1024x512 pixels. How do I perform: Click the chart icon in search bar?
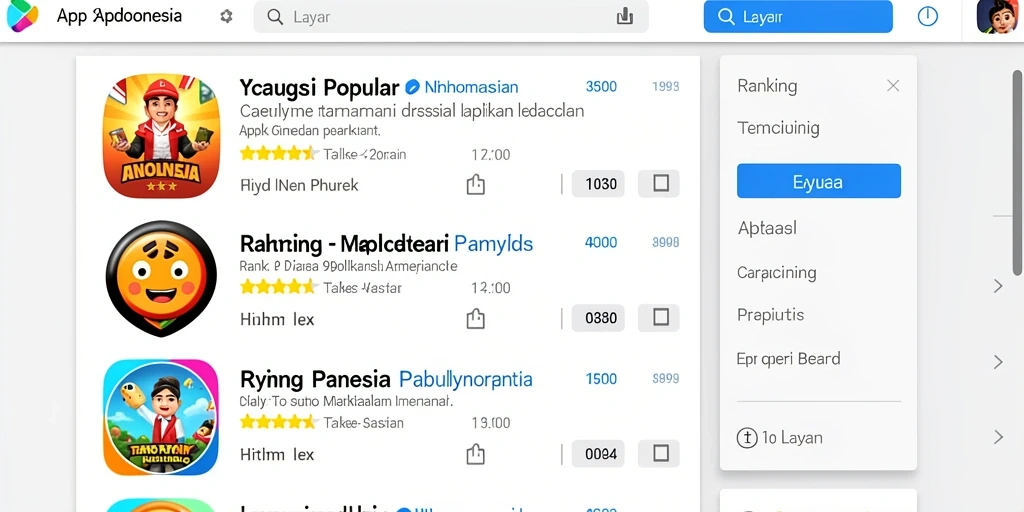(x=625, y=17)
